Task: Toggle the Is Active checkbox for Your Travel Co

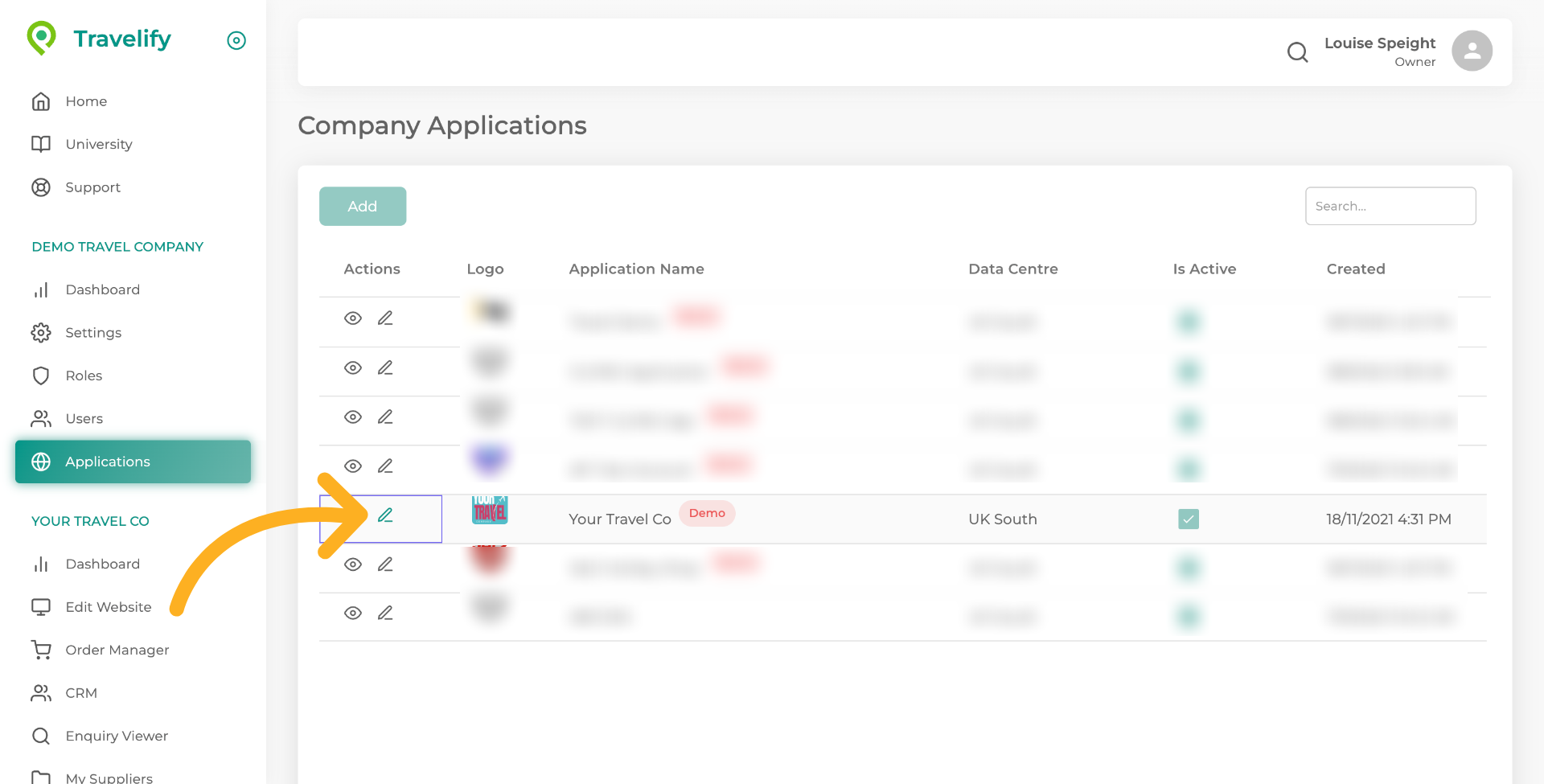Action: click(x=1188, y=519)
